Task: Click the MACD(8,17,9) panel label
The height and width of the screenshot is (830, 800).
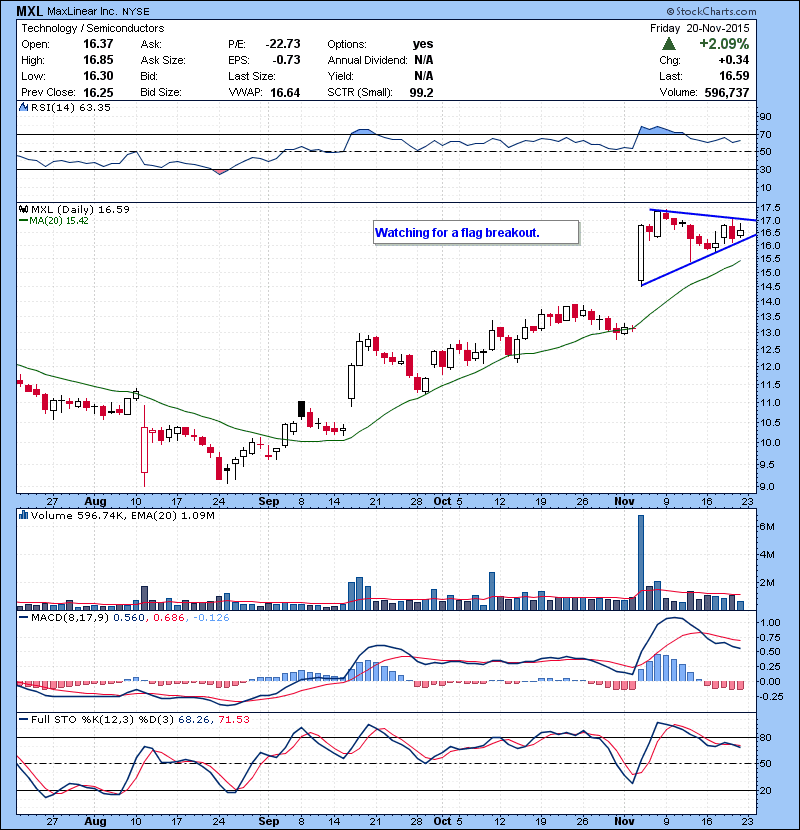Action: pyautogui.click(x=70, y=618)
